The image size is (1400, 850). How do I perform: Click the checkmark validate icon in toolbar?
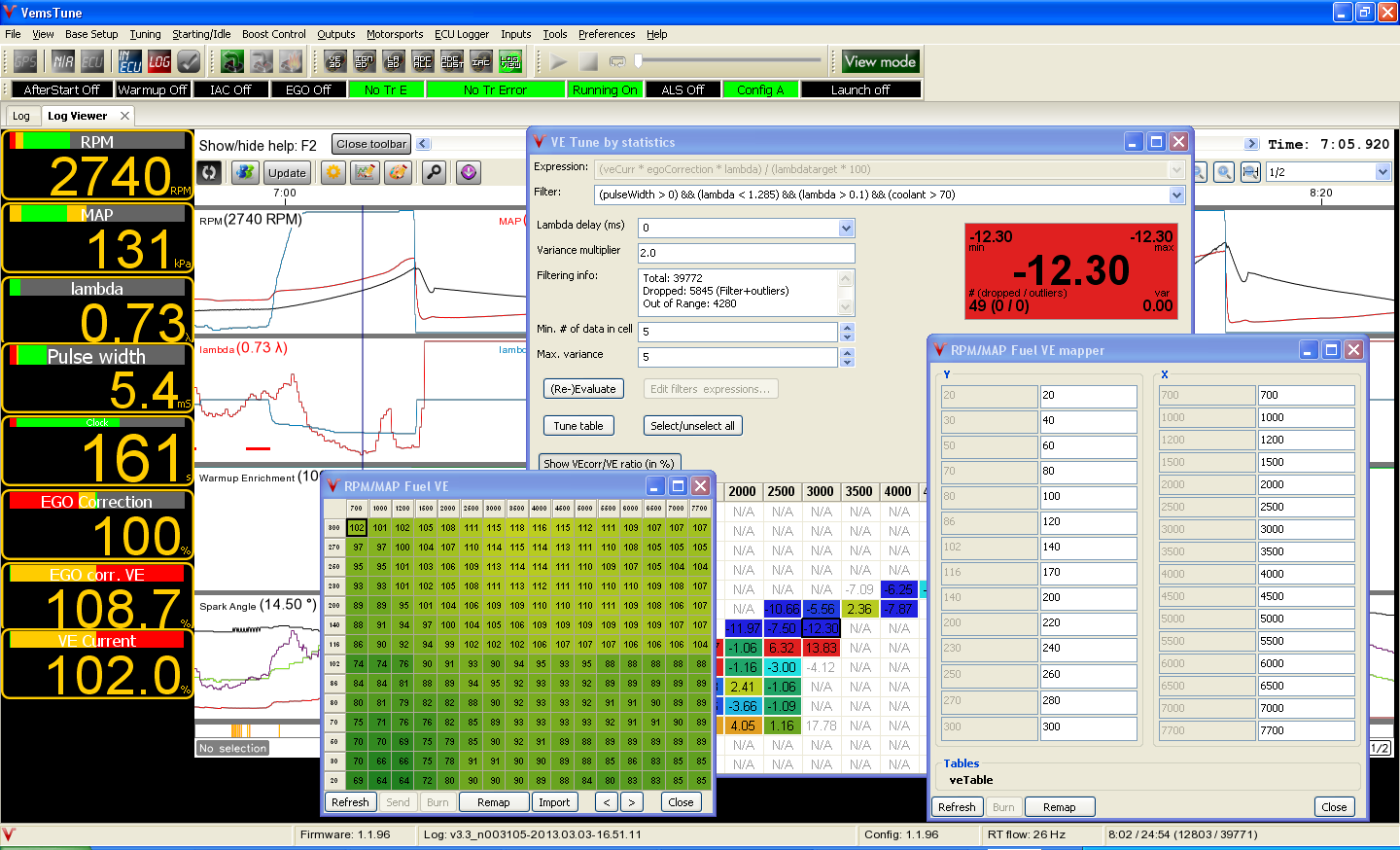click(189, 62)
